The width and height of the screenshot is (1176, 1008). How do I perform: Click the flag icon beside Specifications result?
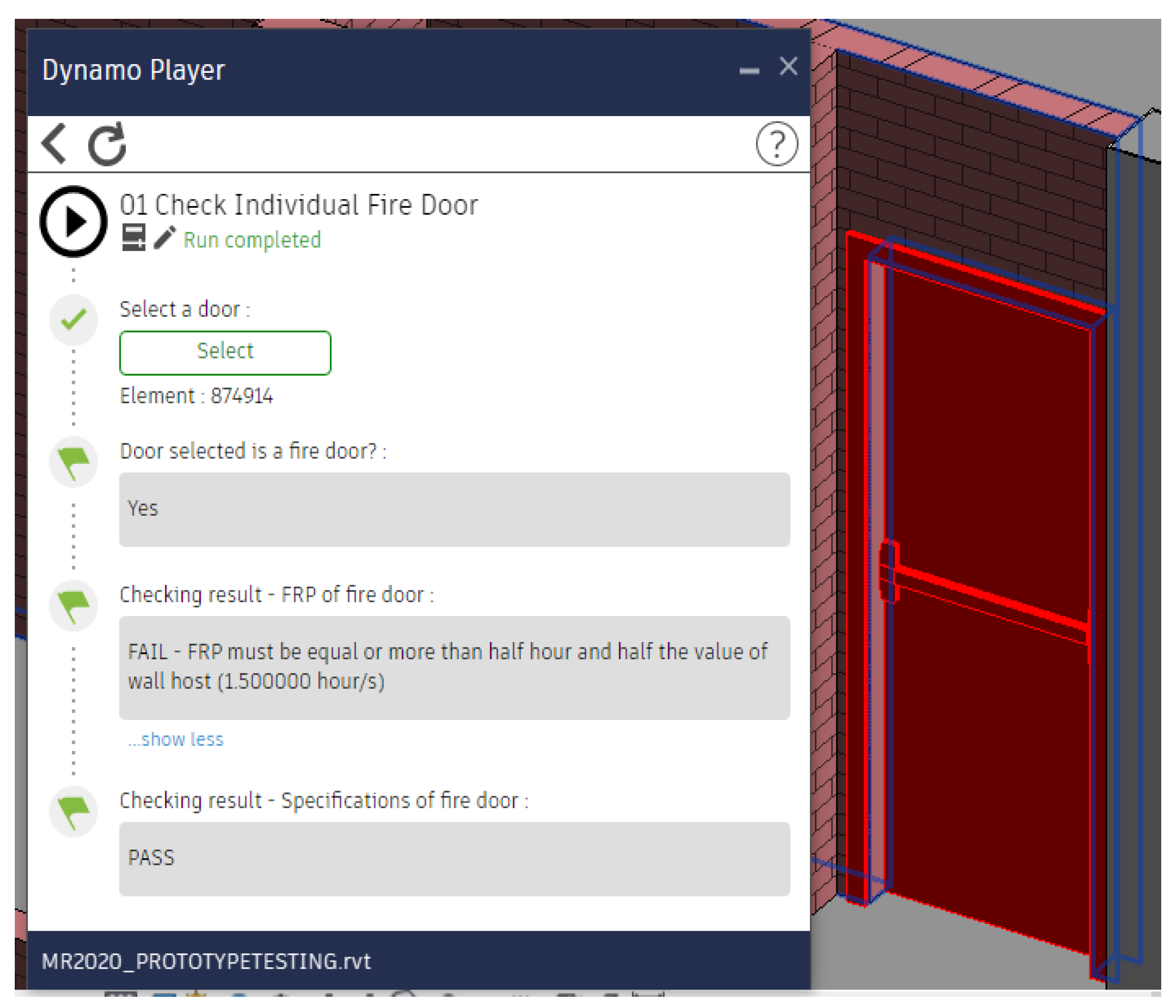[x=73, y=811]
